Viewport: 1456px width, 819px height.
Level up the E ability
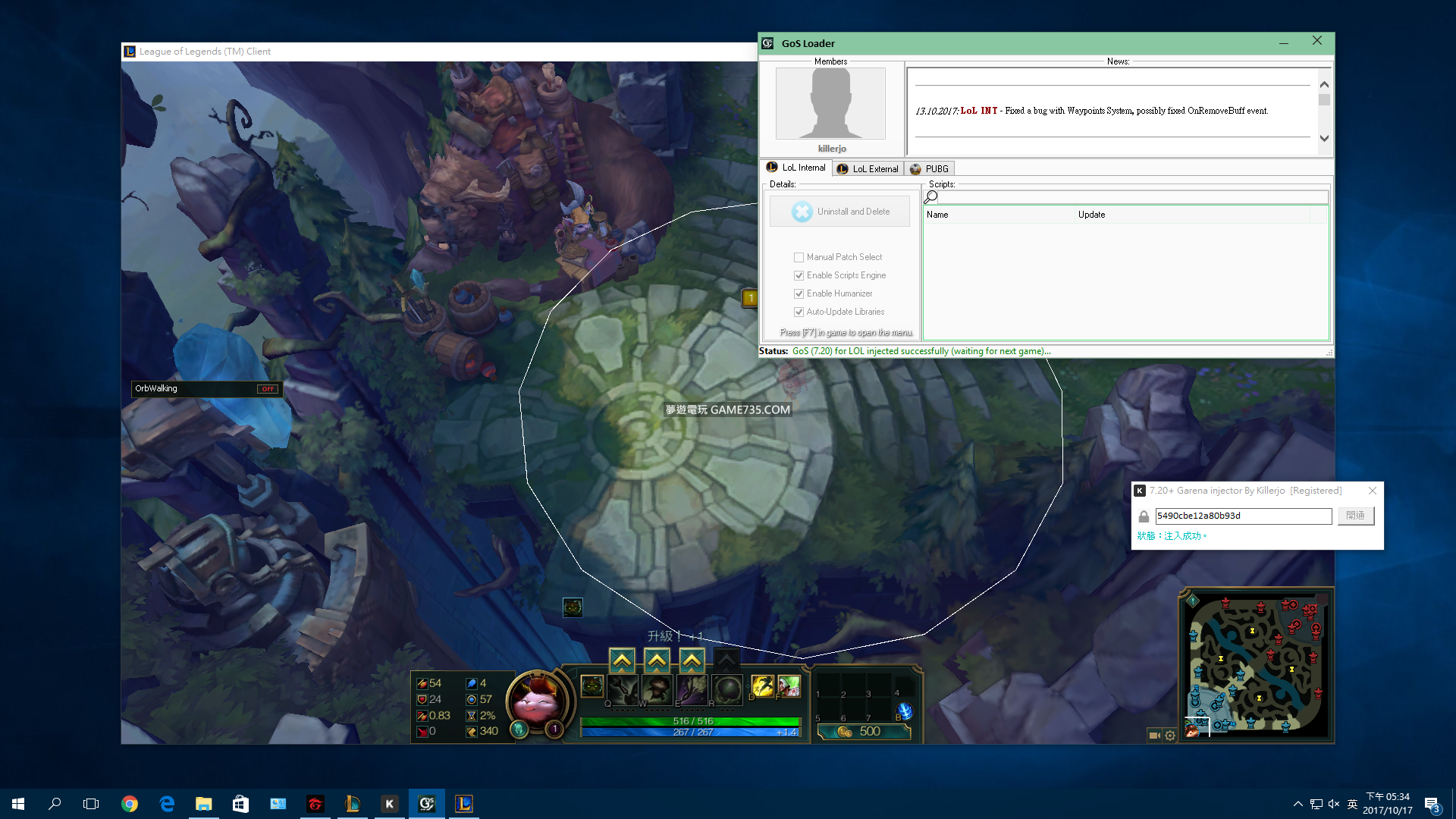[x=692, y=661]
